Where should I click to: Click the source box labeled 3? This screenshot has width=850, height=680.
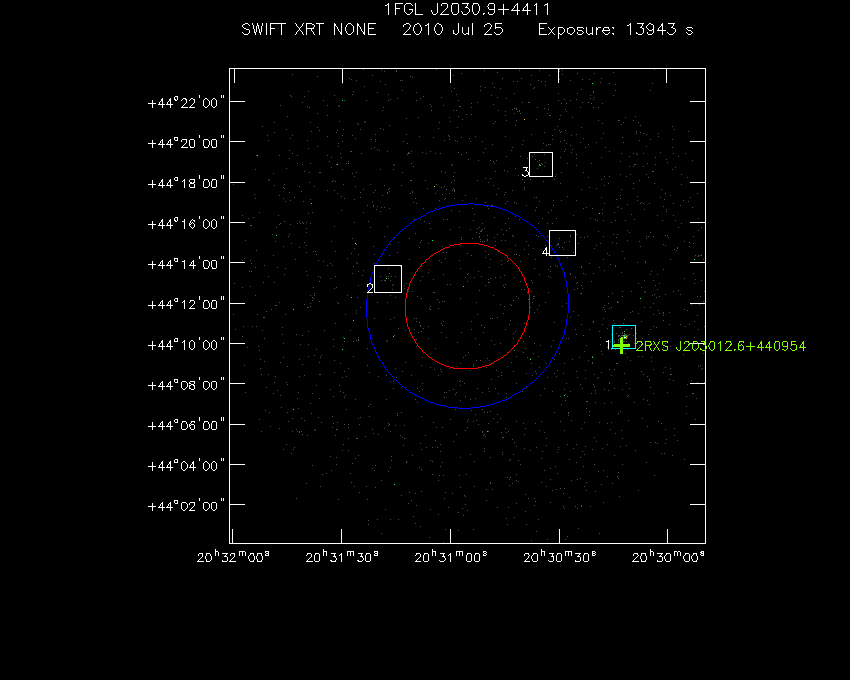[x=541, y=164]
